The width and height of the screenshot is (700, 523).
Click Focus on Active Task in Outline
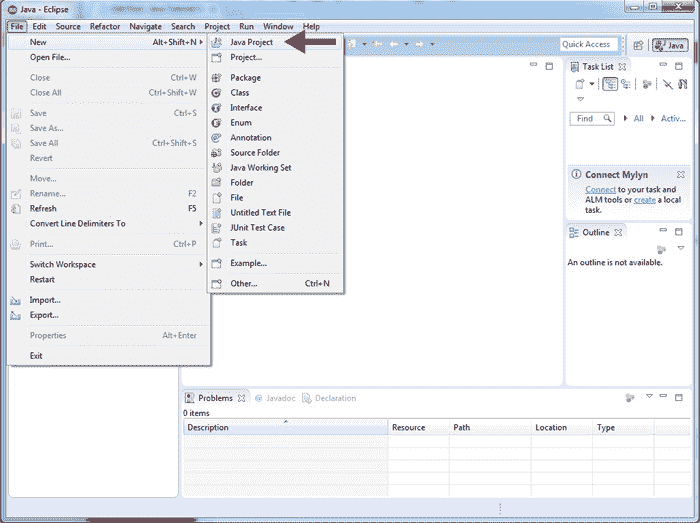[661, 249]
